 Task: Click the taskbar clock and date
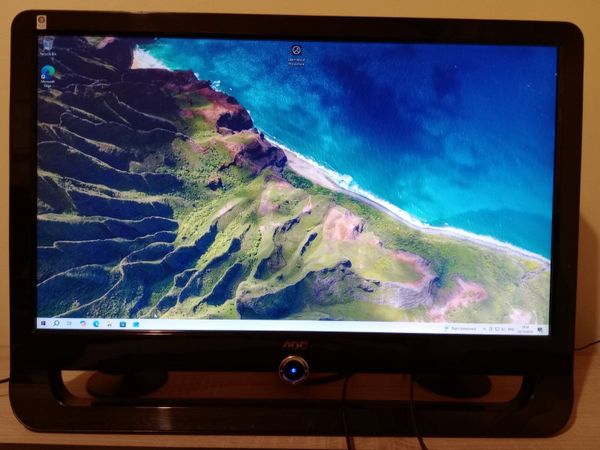point(525,328)
